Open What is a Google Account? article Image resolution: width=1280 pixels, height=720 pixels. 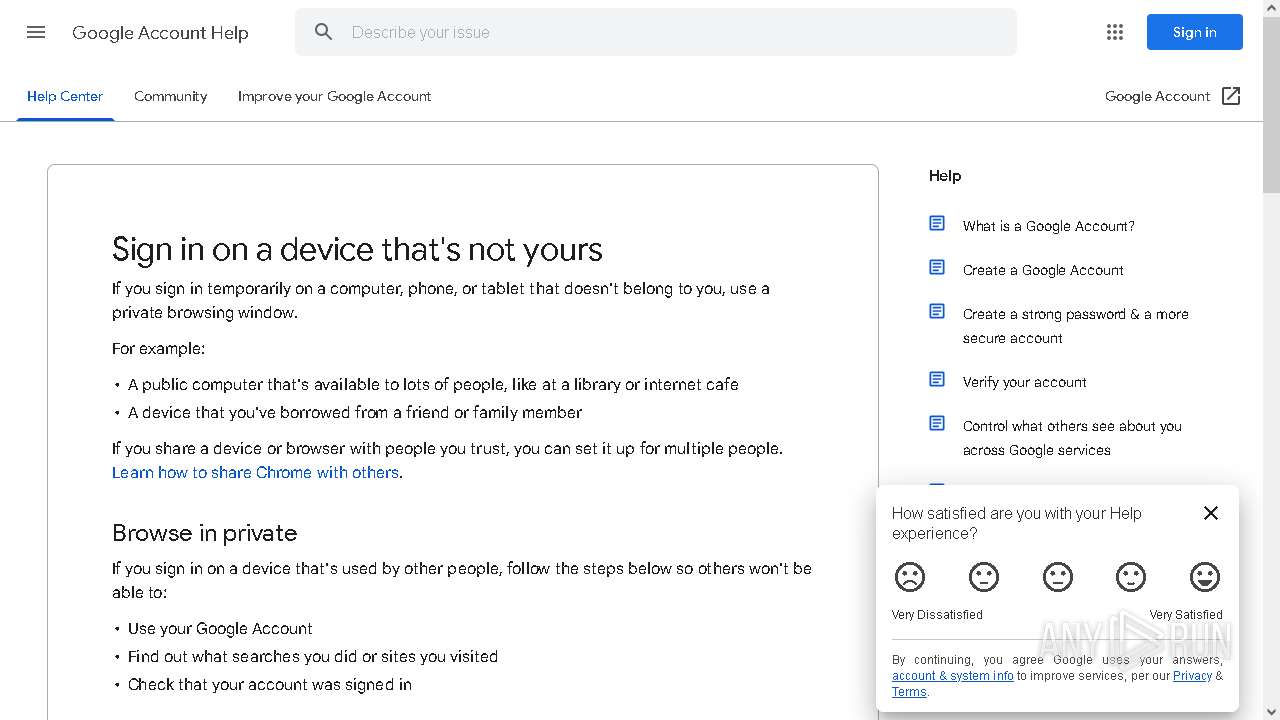1049,226
